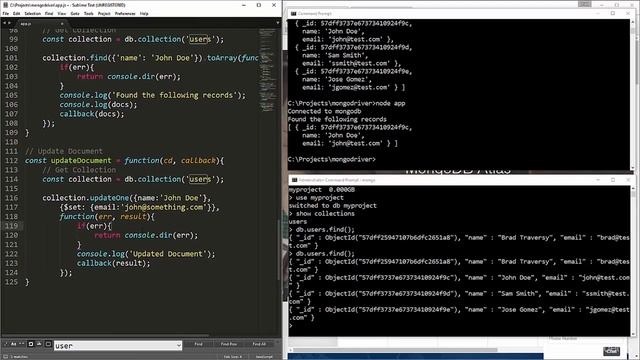Click the Sublime Text title bar icon

tap(5, 5)
